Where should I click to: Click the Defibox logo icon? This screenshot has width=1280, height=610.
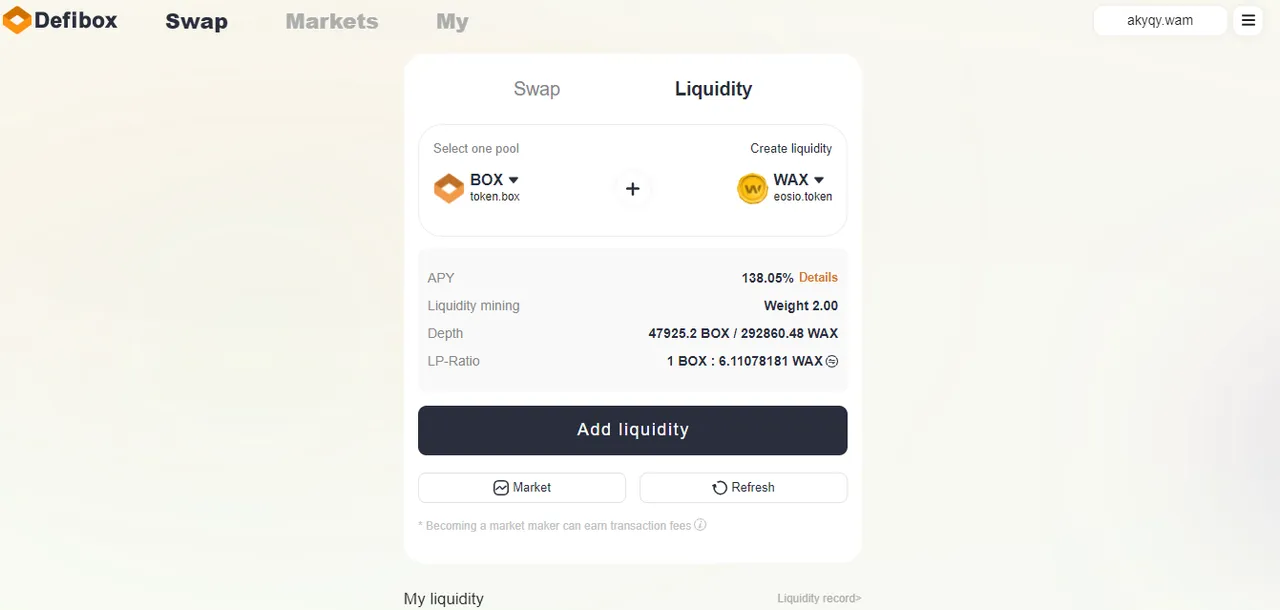(17, 20)
